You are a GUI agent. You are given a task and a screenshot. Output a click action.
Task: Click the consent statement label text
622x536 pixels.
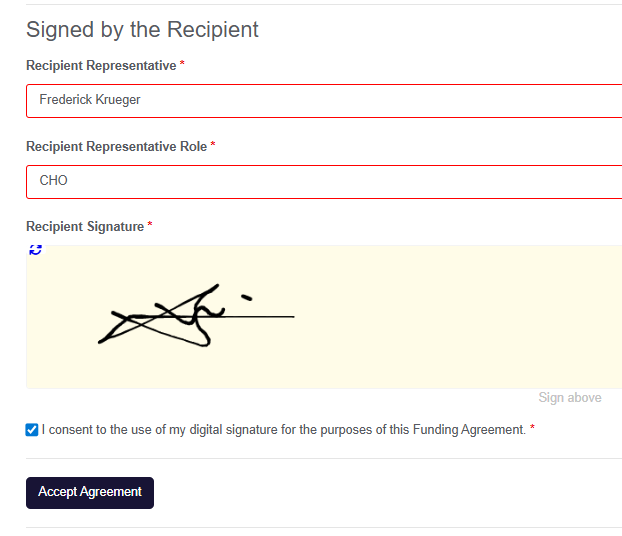283,430
